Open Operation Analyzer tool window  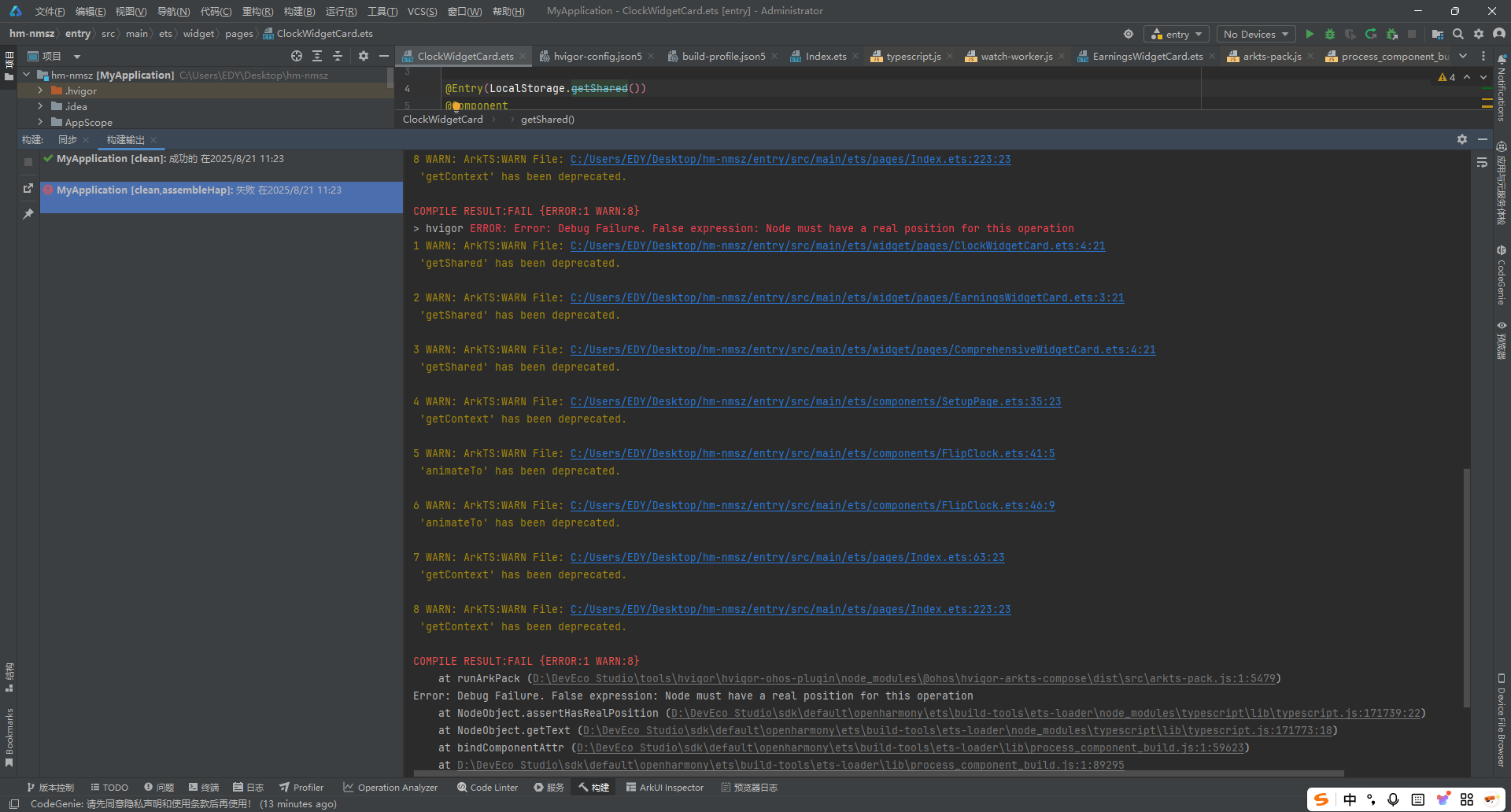[390, 788]
